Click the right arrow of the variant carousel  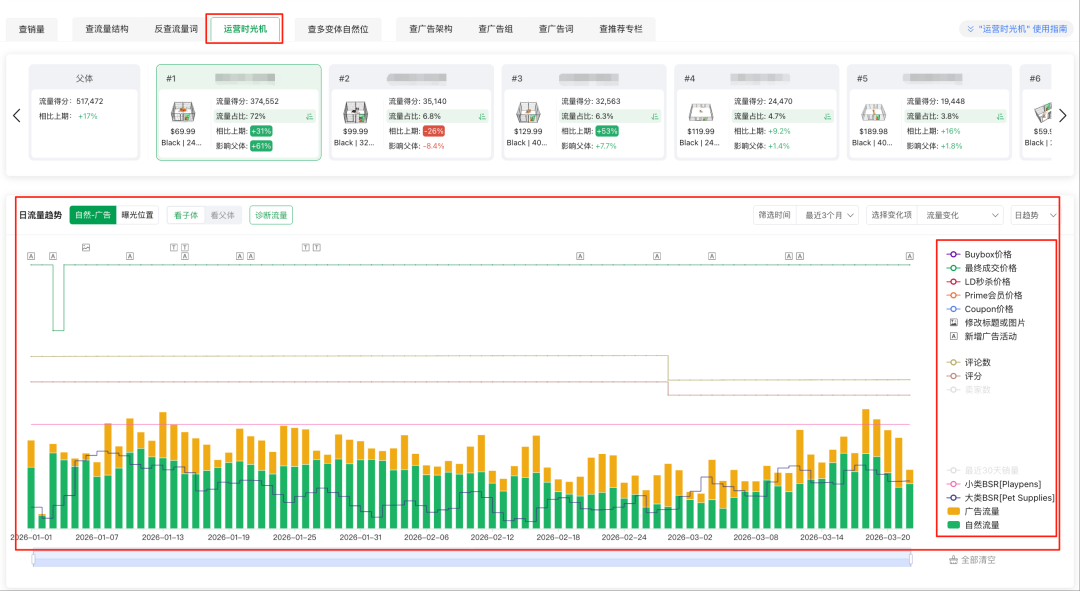pyautogui.click(x=1063, y=115)
